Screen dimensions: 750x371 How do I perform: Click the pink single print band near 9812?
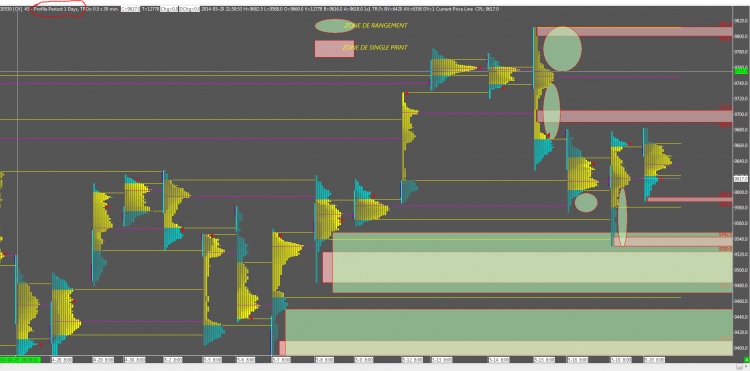[634, 32]
